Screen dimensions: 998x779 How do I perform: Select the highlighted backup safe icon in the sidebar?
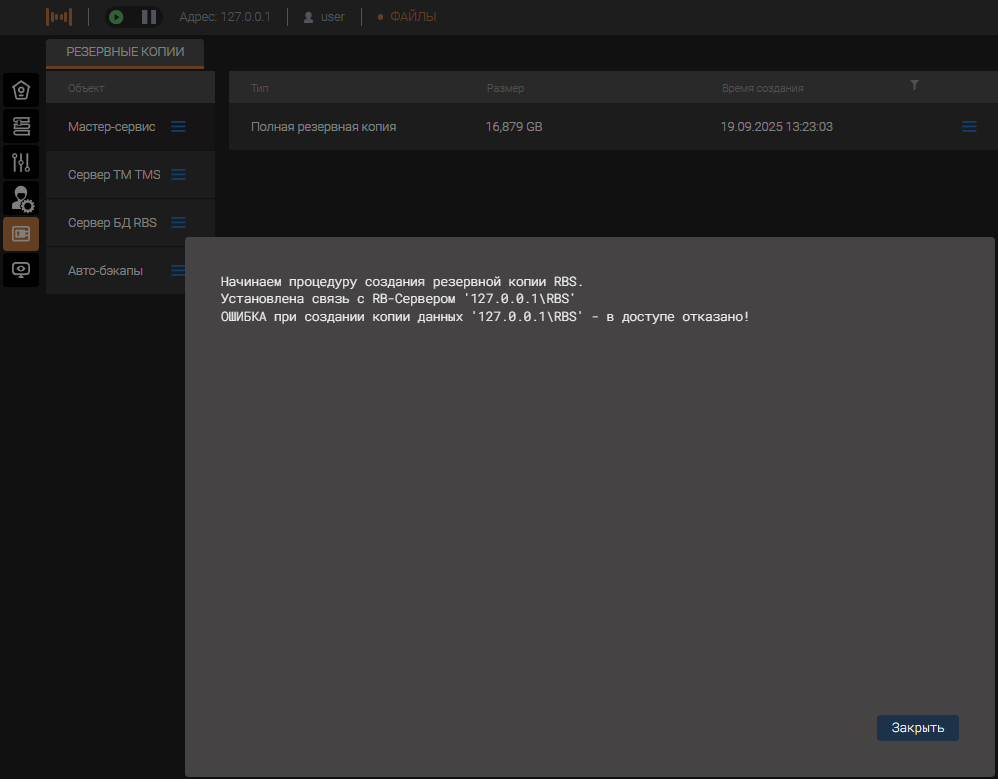pos(21,234)
